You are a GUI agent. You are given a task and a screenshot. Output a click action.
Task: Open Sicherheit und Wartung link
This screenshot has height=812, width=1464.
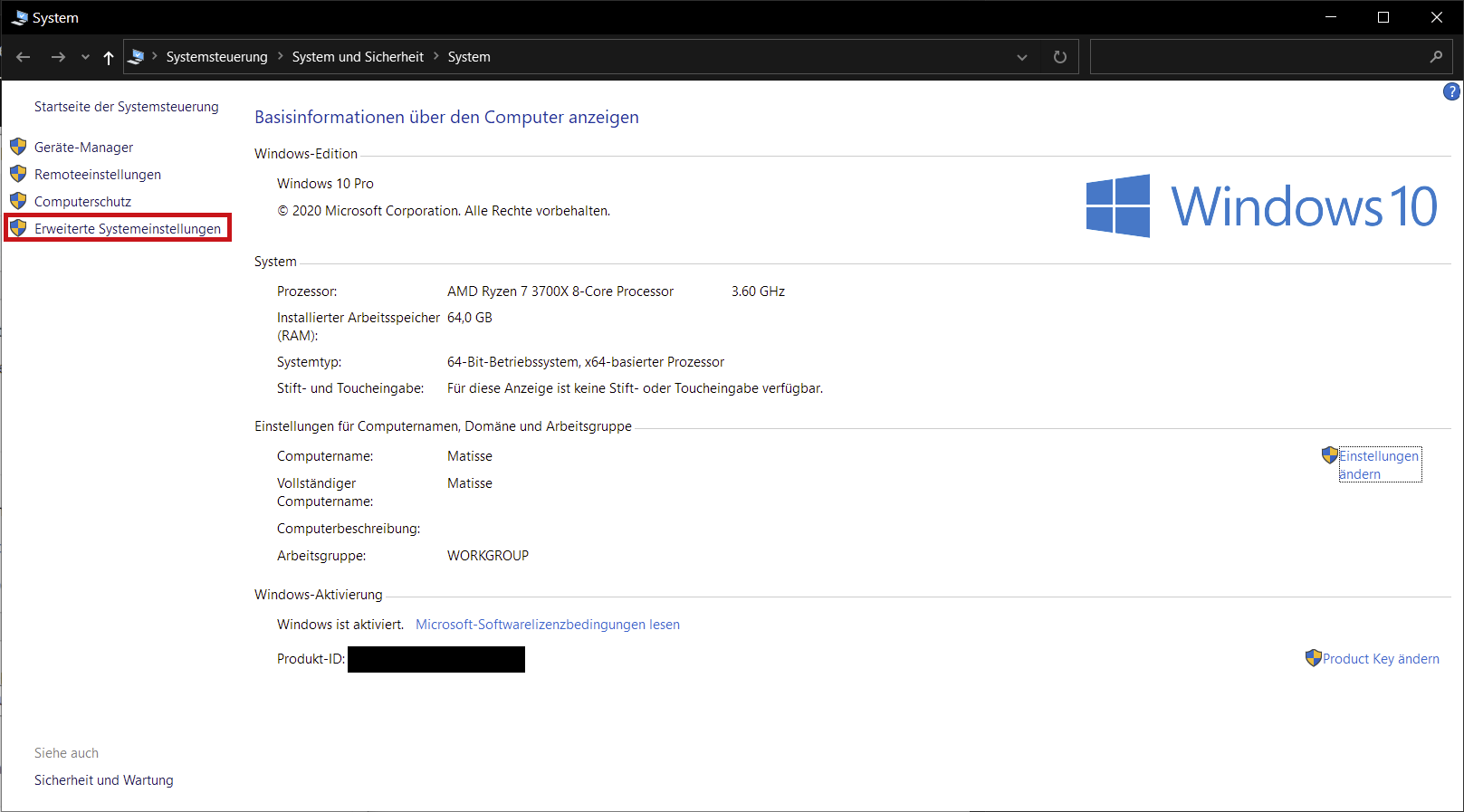(x=104, y=780)
